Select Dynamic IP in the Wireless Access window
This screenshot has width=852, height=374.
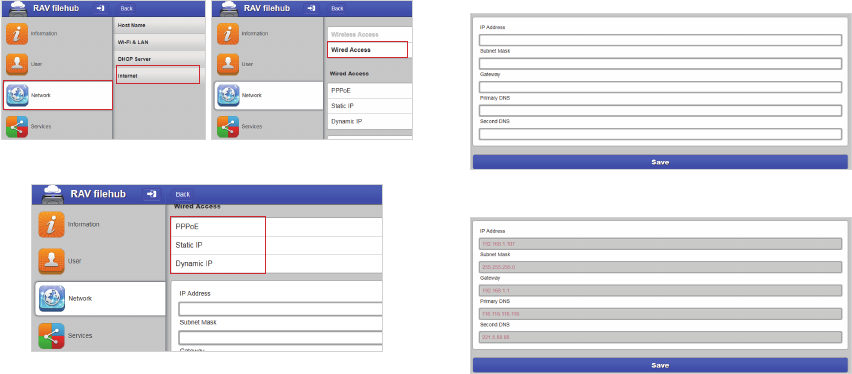click(x=370, y=121)
